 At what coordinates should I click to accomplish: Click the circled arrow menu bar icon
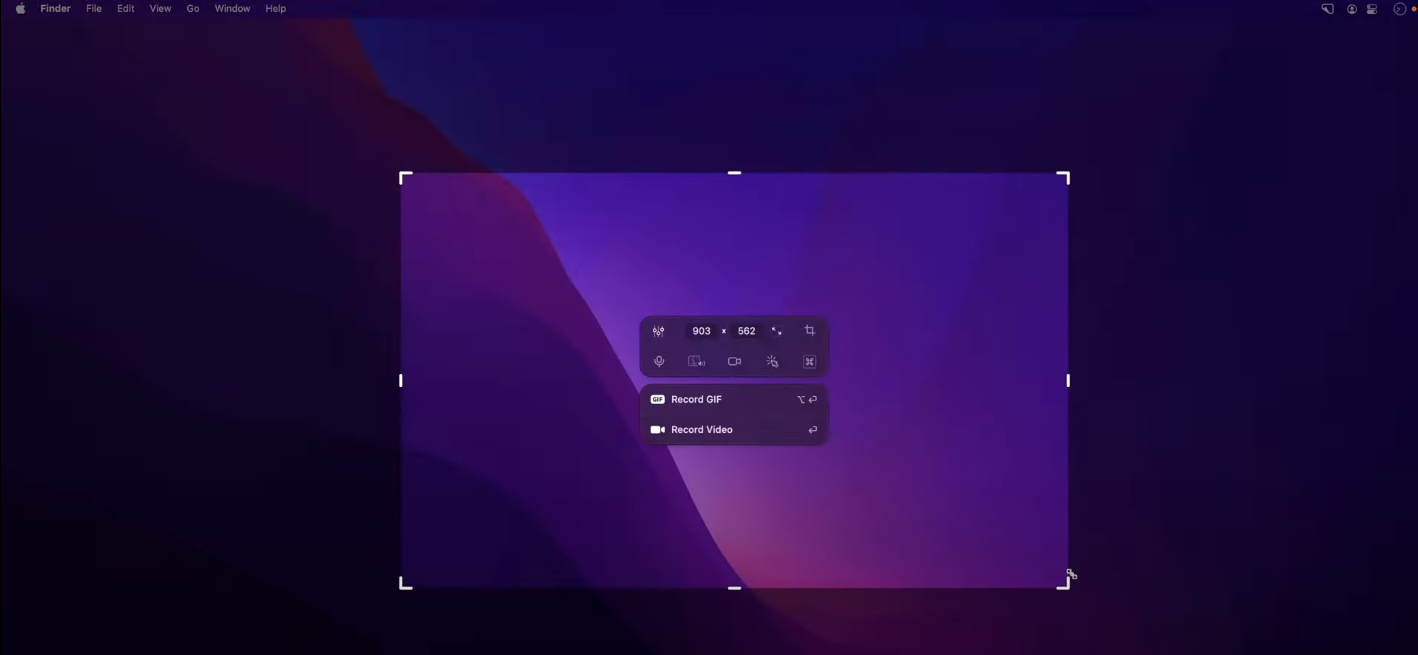pos(1400,9)
